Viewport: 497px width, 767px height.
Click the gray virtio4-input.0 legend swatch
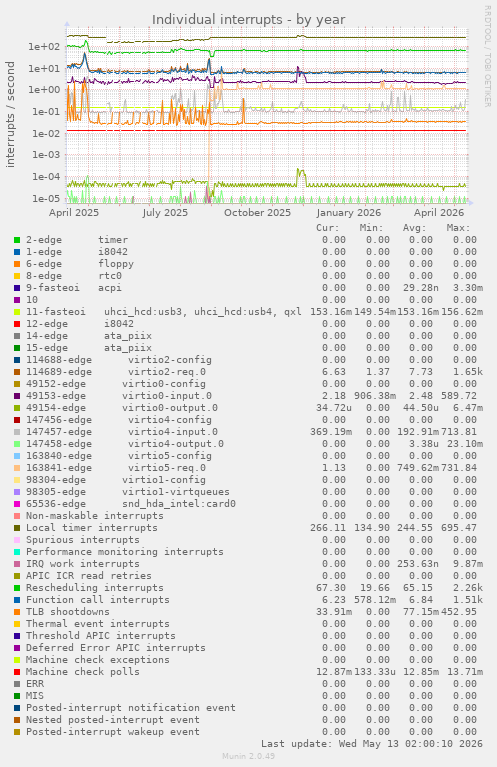point(17,432)
